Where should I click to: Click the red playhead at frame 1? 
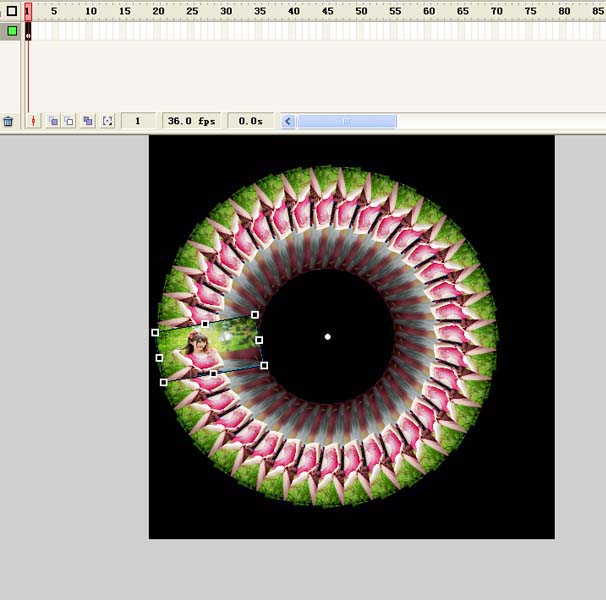[28, 11]
